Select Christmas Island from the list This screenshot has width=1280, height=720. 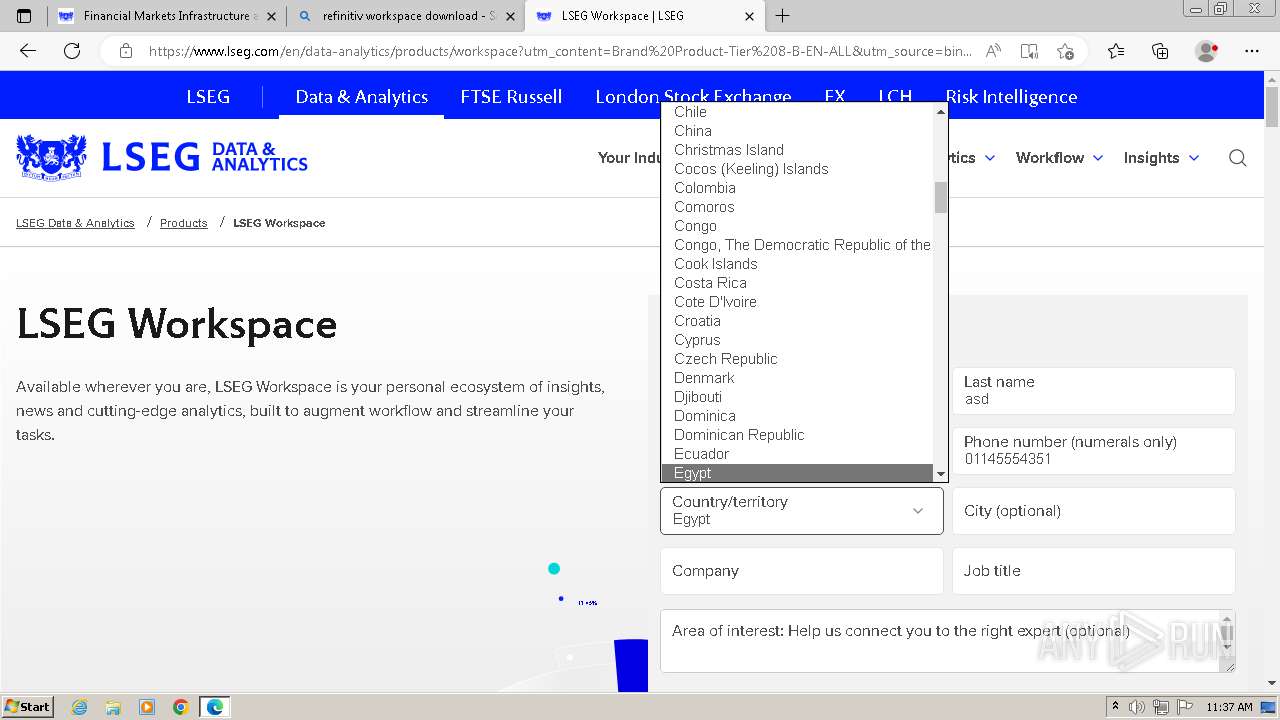coord(729,150)
